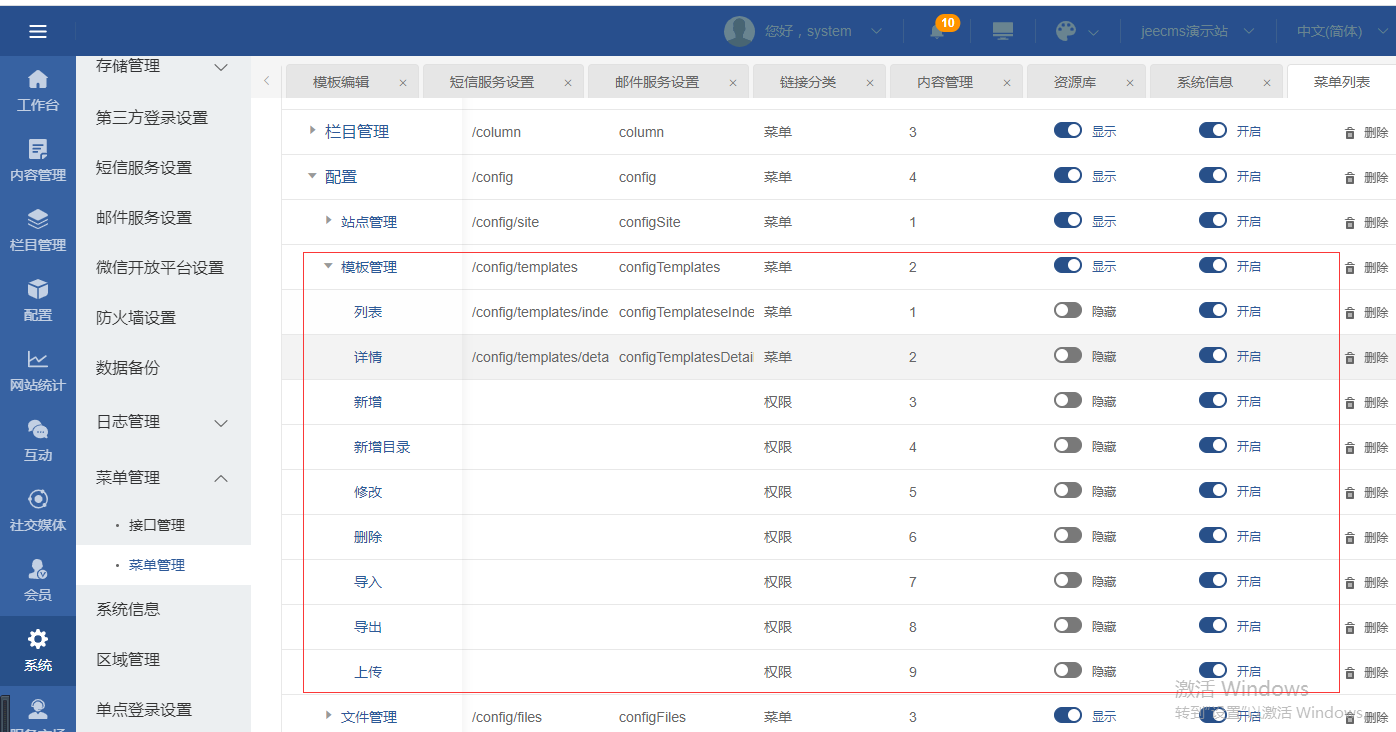Close the 资源库 tab
The width and height of the screenshot is (1396, 732).
point(1132,83)
